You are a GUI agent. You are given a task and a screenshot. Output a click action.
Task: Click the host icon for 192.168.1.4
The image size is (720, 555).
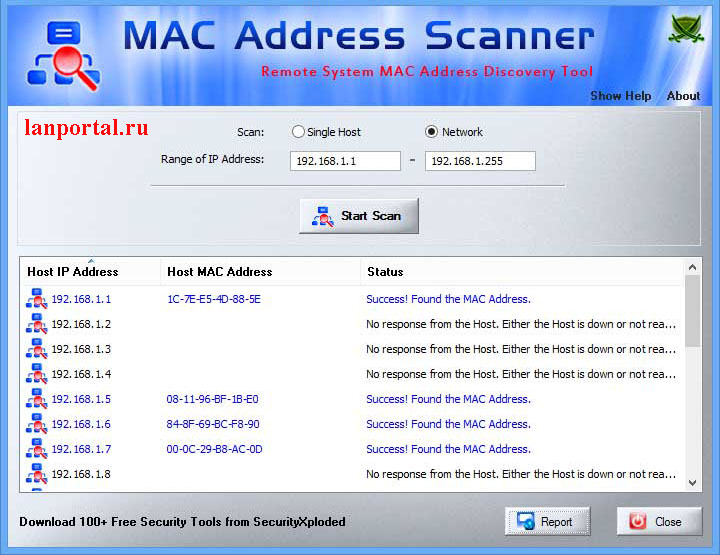pos(37,374)
